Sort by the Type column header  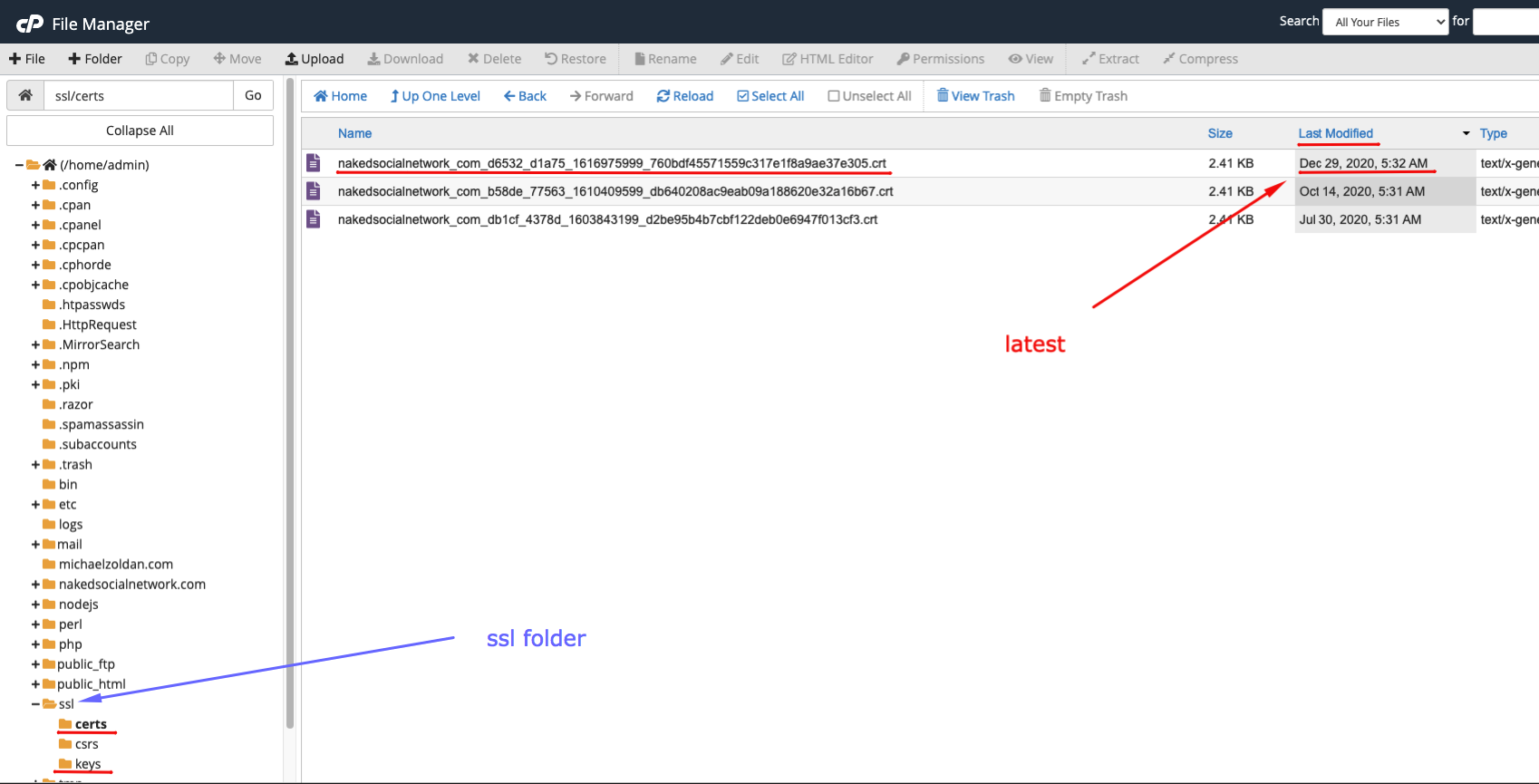(1493, 133)
